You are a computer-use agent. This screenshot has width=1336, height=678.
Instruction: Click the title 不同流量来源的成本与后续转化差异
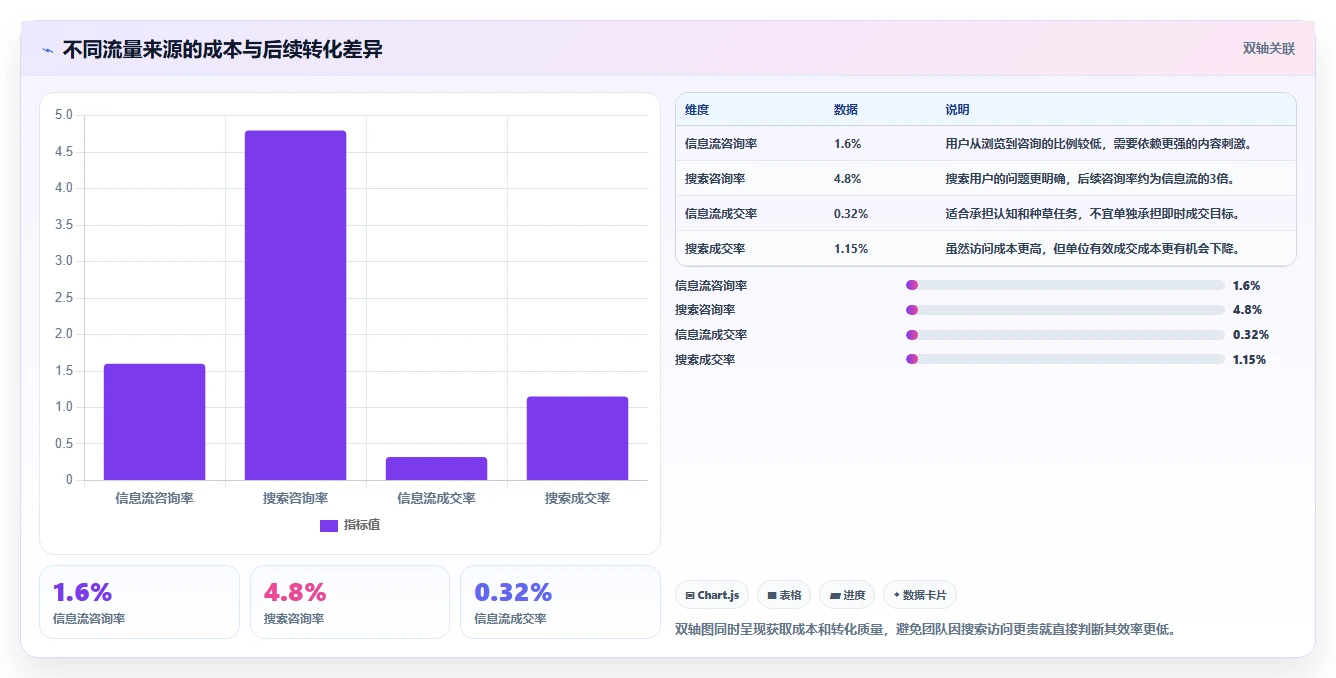coord(222,50)
